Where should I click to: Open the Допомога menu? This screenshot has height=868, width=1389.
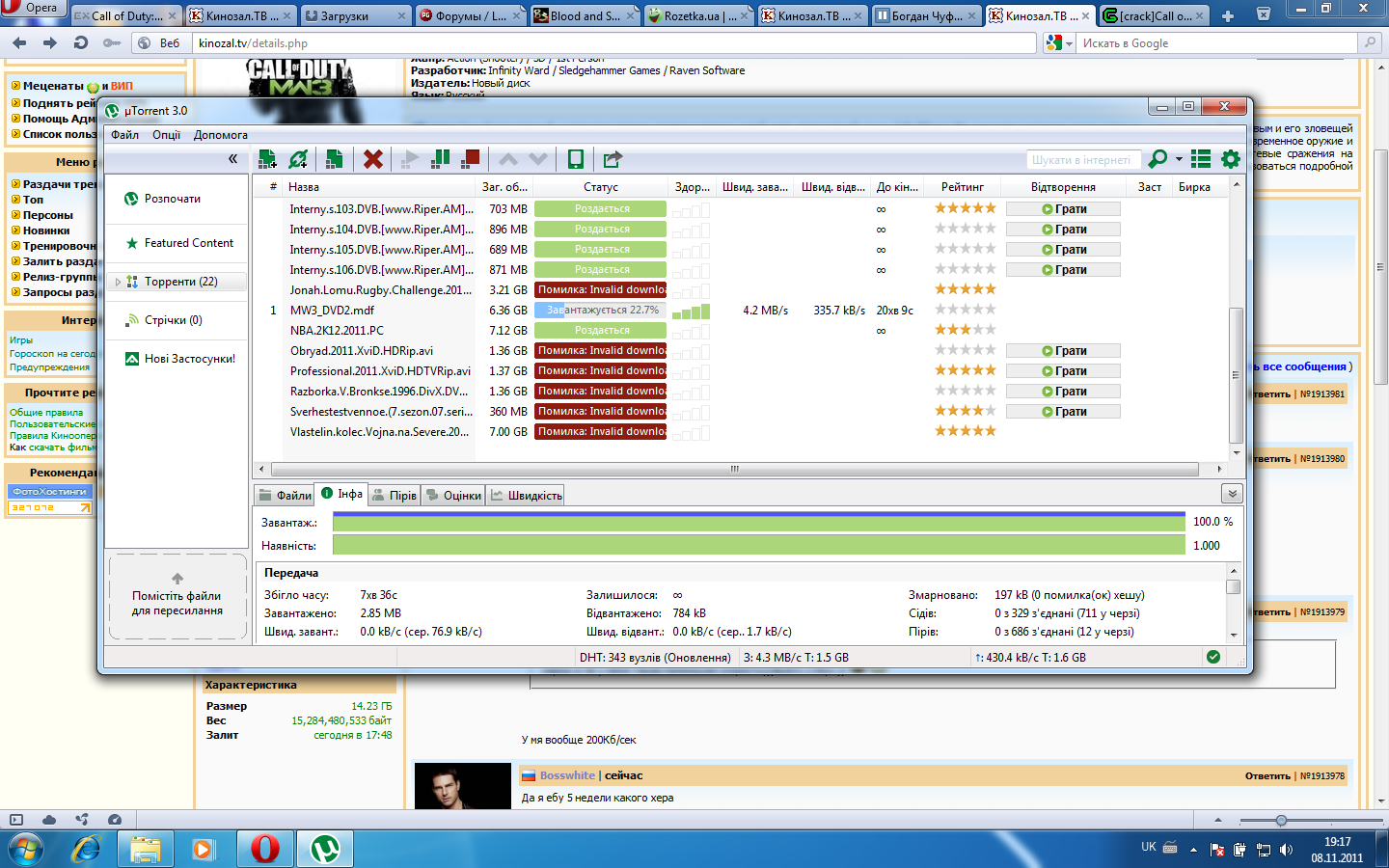pos(221,135)
